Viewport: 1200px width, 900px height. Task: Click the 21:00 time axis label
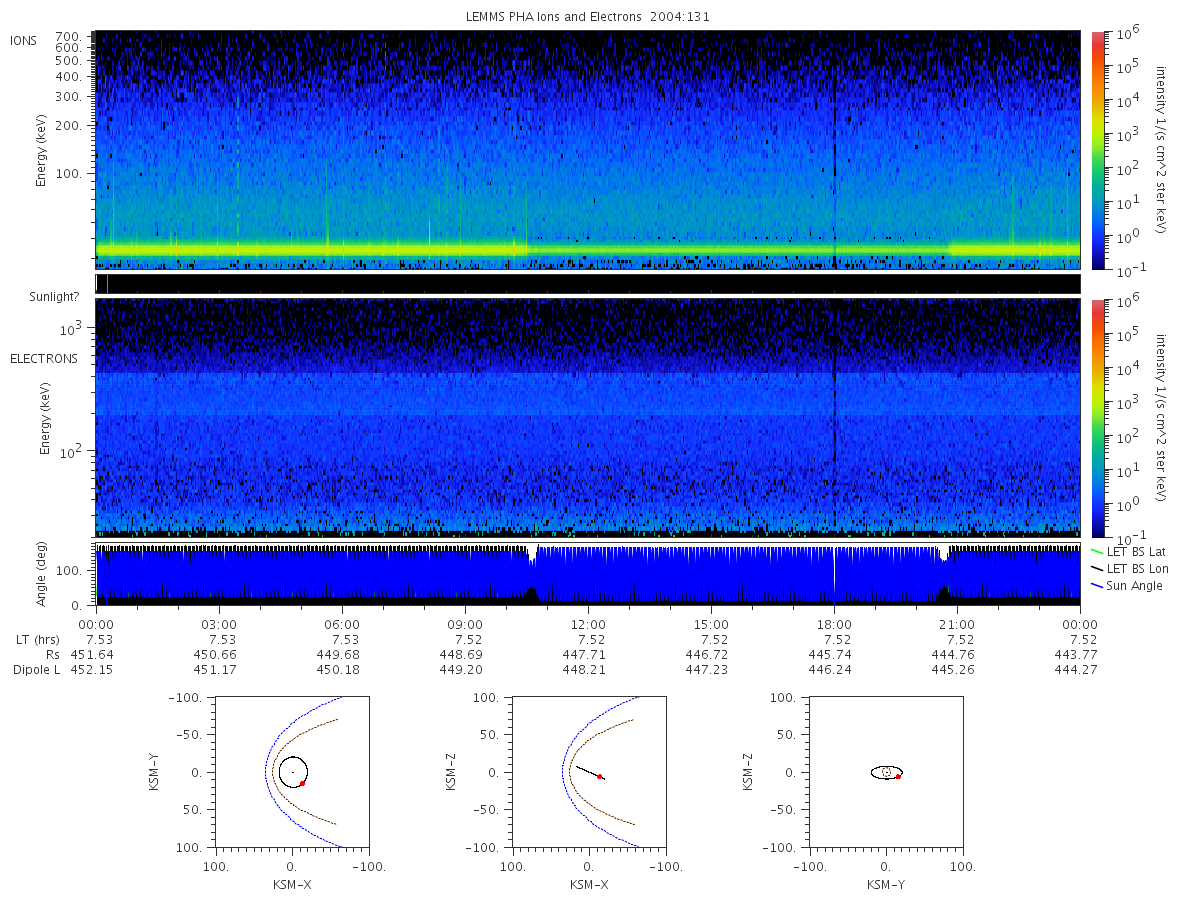click(x=958, y=625)
